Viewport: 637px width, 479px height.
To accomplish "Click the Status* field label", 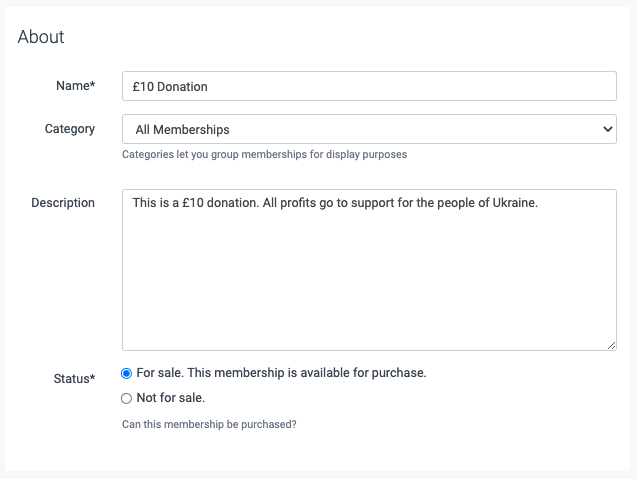I will pyautogui.click(x=74, y=378).
